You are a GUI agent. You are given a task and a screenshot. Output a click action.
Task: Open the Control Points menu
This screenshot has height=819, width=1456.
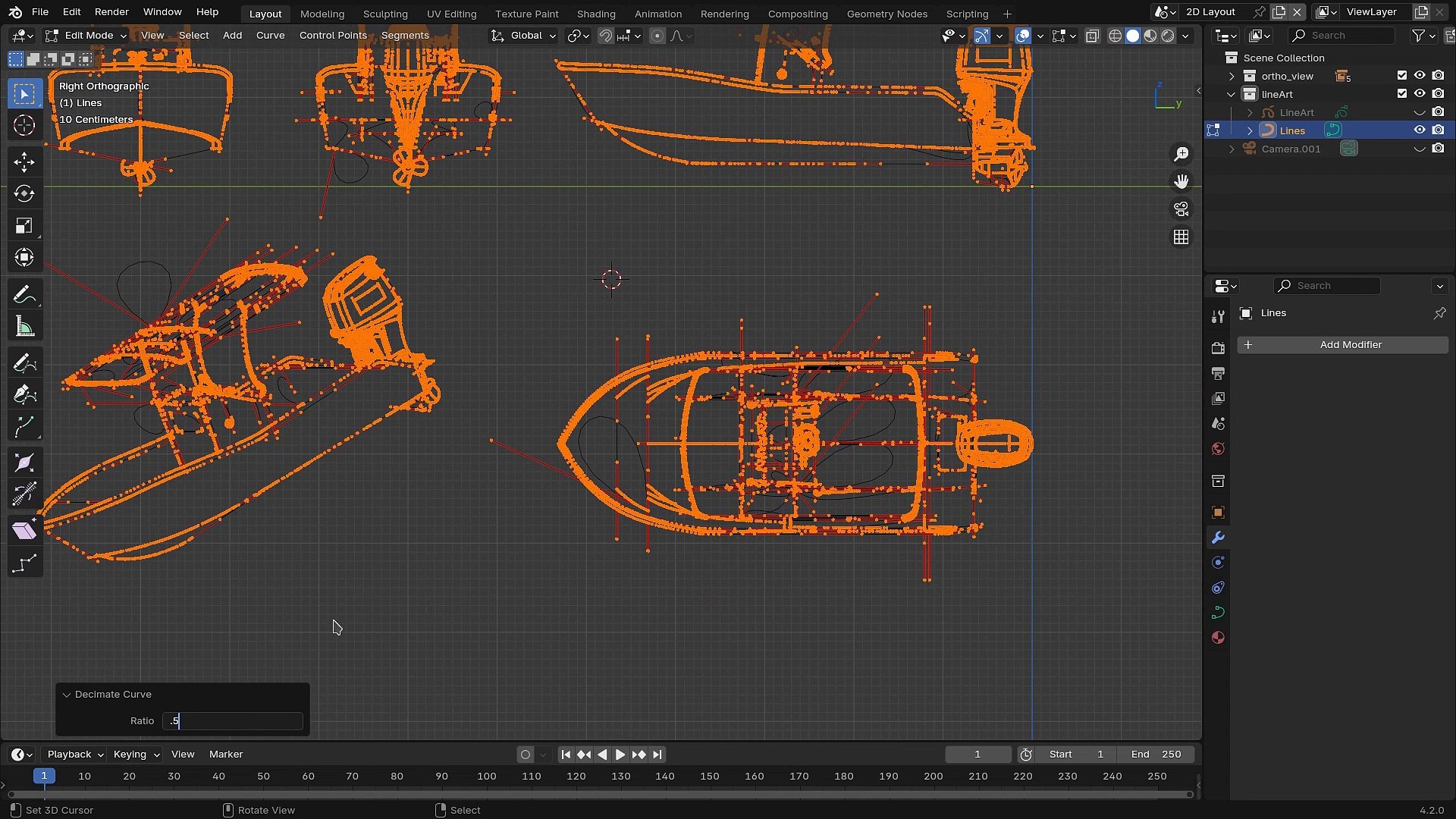[x=333, y=36]
